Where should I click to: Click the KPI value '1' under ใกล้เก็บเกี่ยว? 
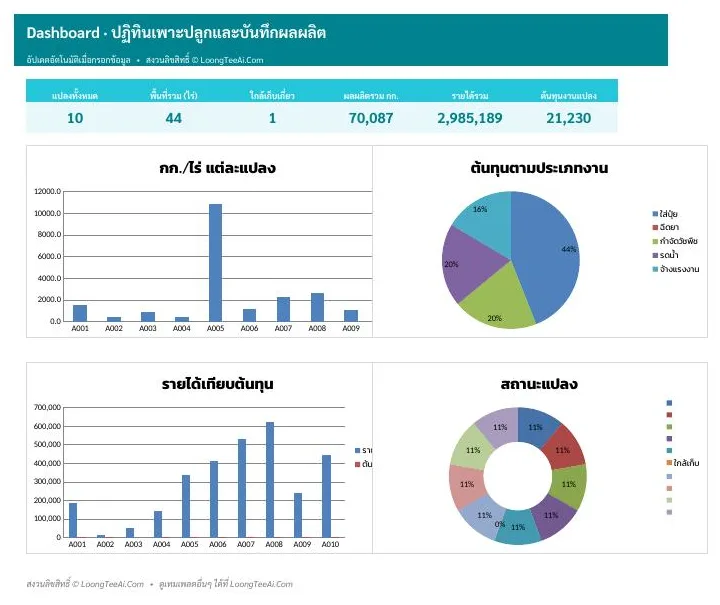(272, 118)
